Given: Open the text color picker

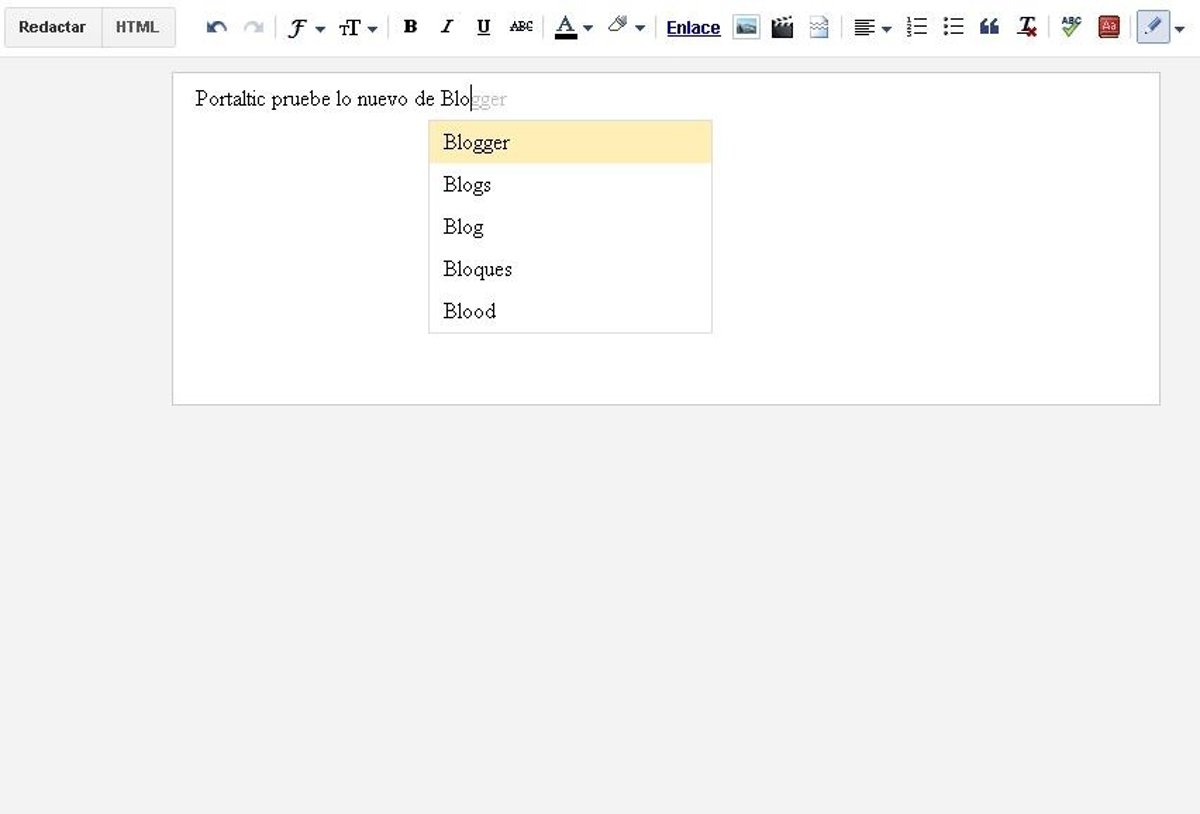Looking at the screenshot, I should [x=573, y=28].
